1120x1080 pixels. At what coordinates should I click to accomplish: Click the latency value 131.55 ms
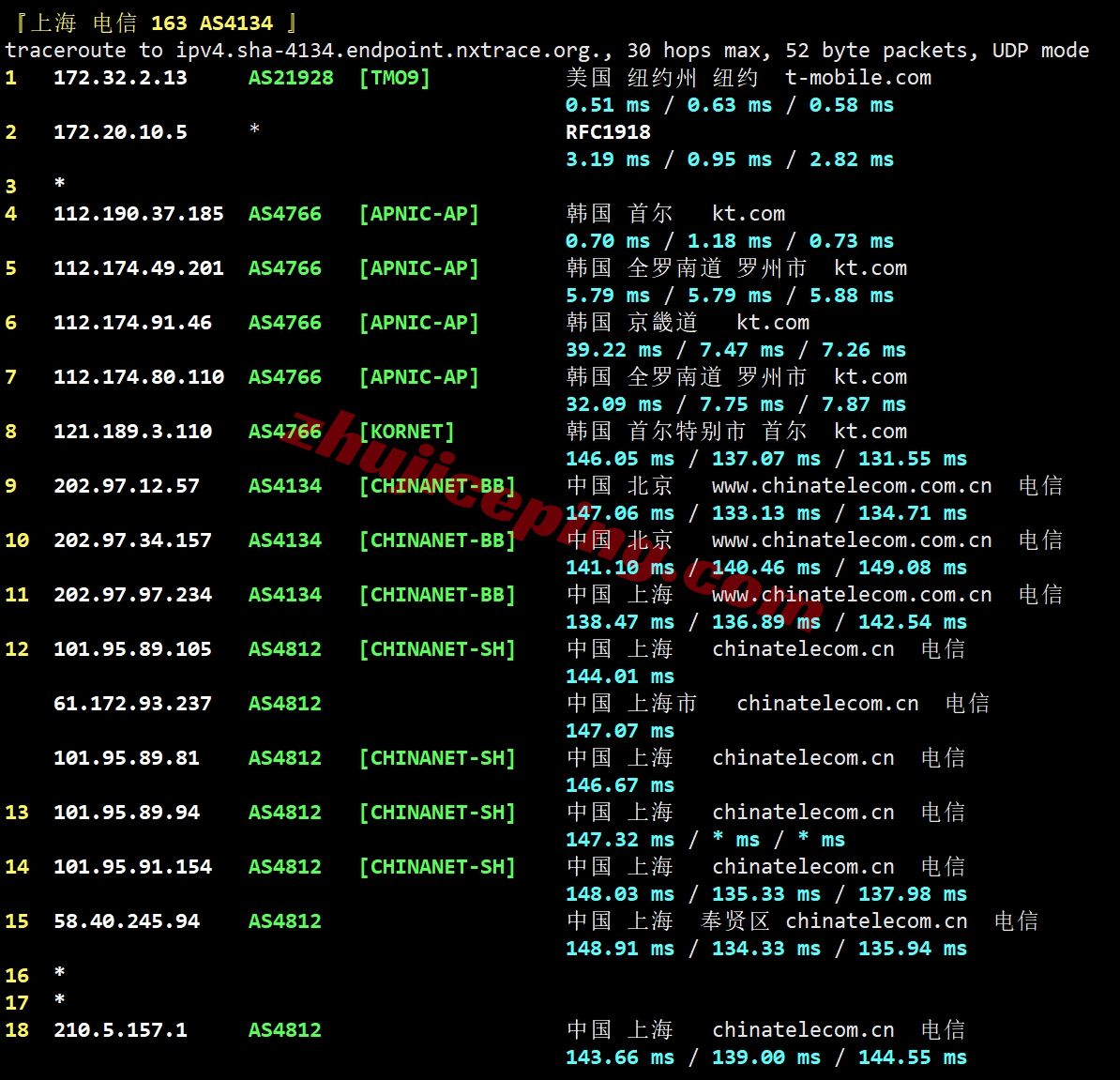point(912,459)
